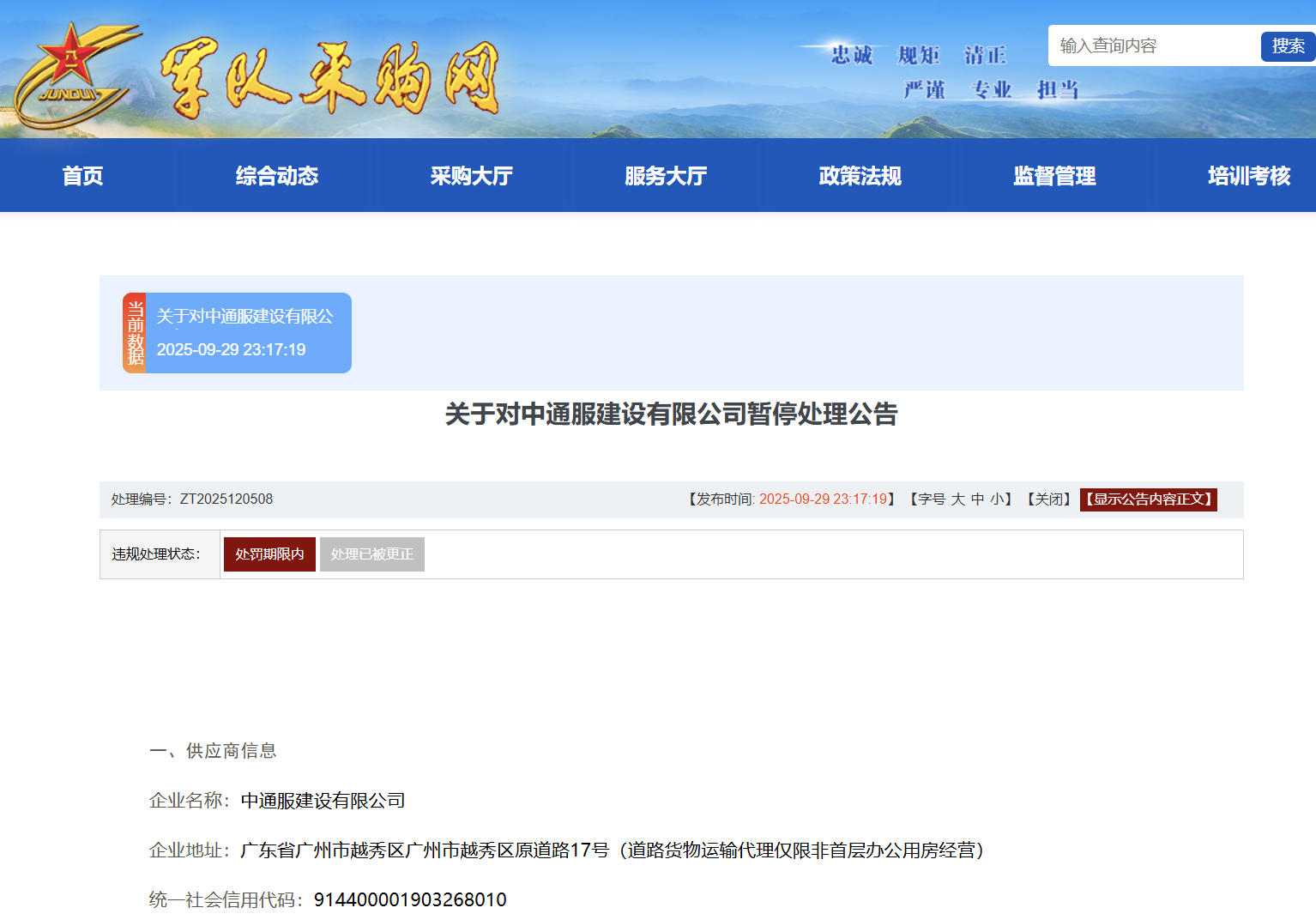1316x920 pixels.
Task: Open the 综合动态 navigation menu
Action: point(277,176)
